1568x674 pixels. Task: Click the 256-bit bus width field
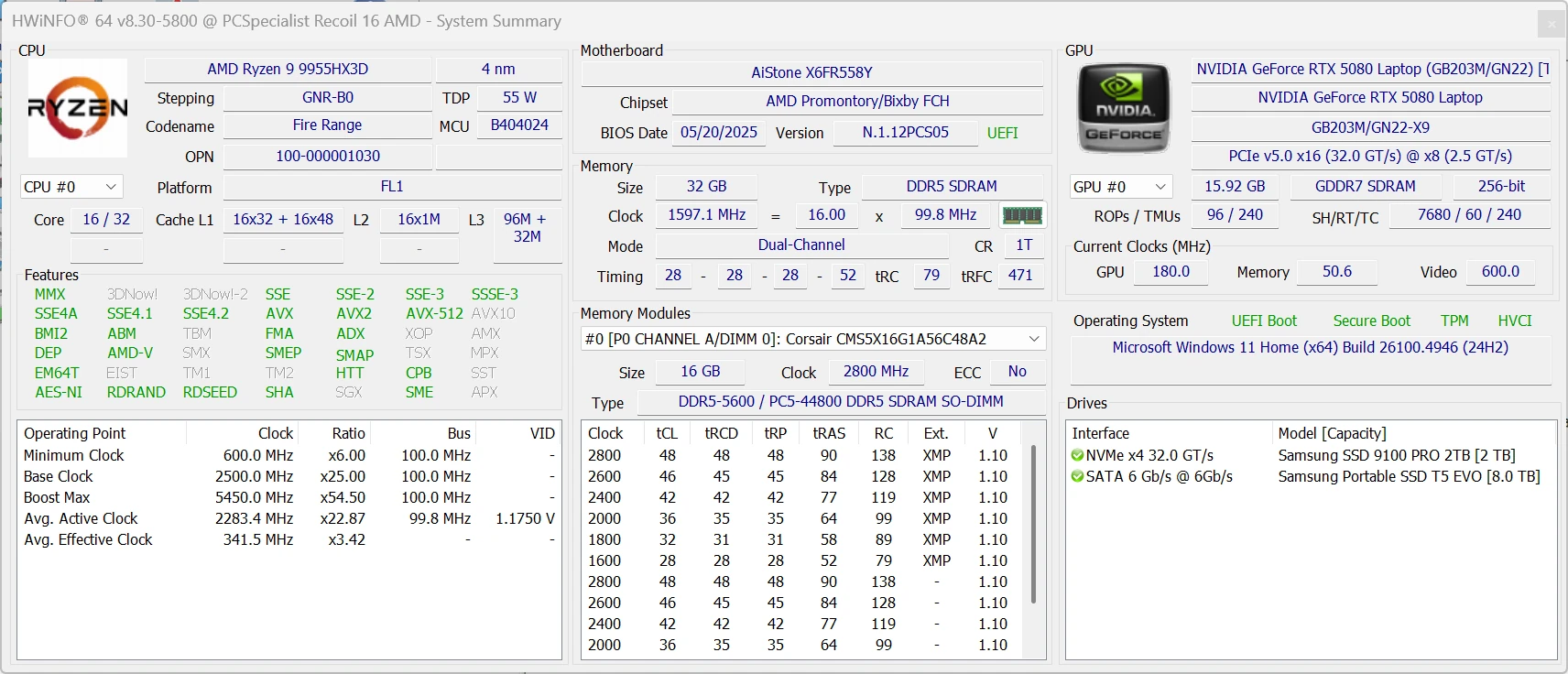[1501, 187]
